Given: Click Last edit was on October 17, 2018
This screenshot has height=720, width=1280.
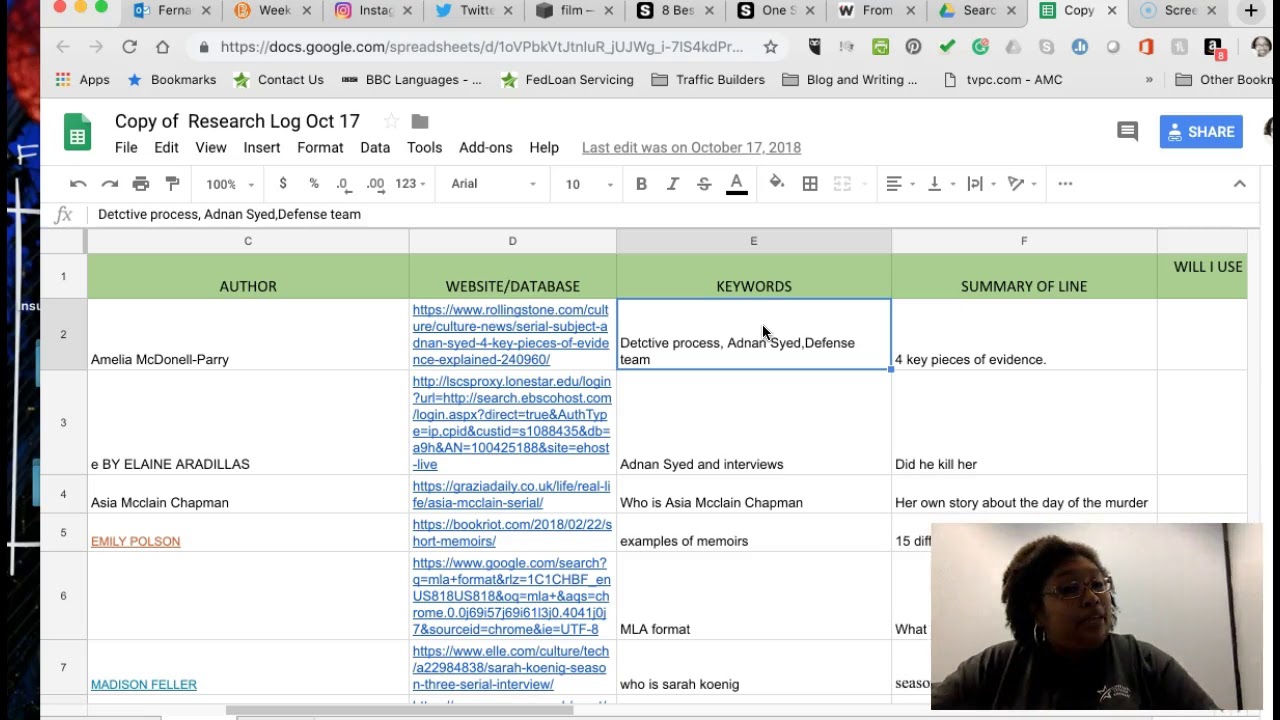Looking at the screenshot, I should tap(691, 147).
